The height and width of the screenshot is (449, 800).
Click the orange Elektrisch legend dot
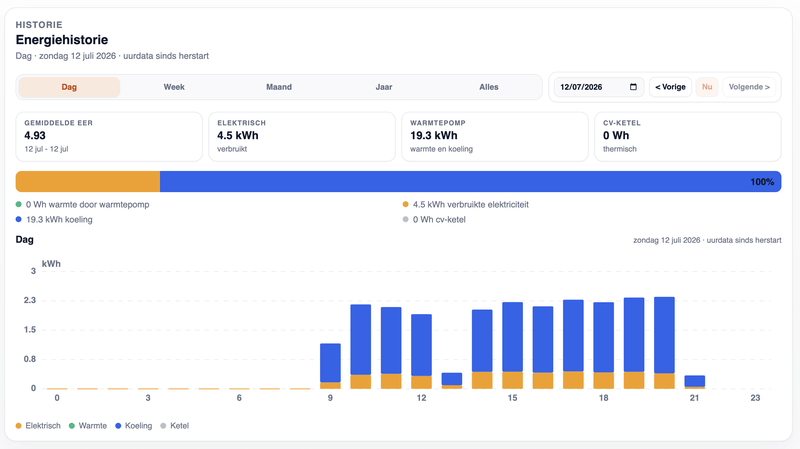pyautogui.click(x=19, y=426)
